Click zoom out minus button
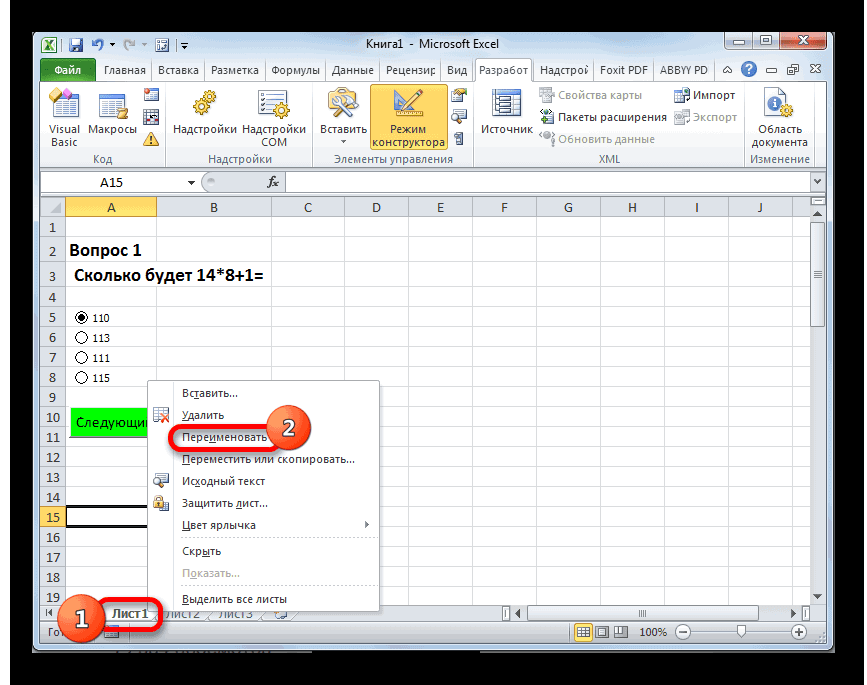The width and height of the screenshot is (867, 685). pyautogui.click(x=683, y=632)
